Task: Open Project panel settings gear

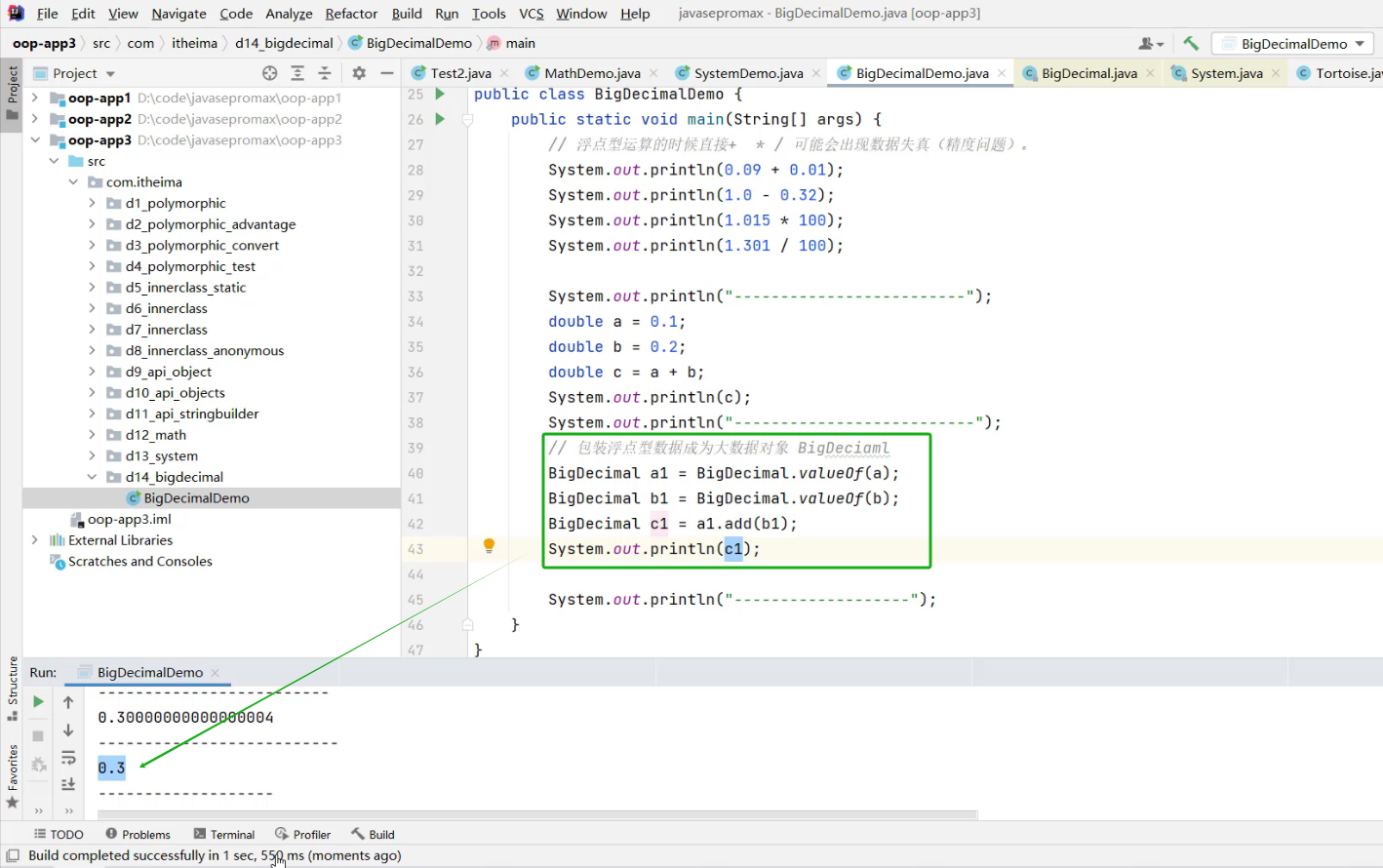Action: click(359, 73)
